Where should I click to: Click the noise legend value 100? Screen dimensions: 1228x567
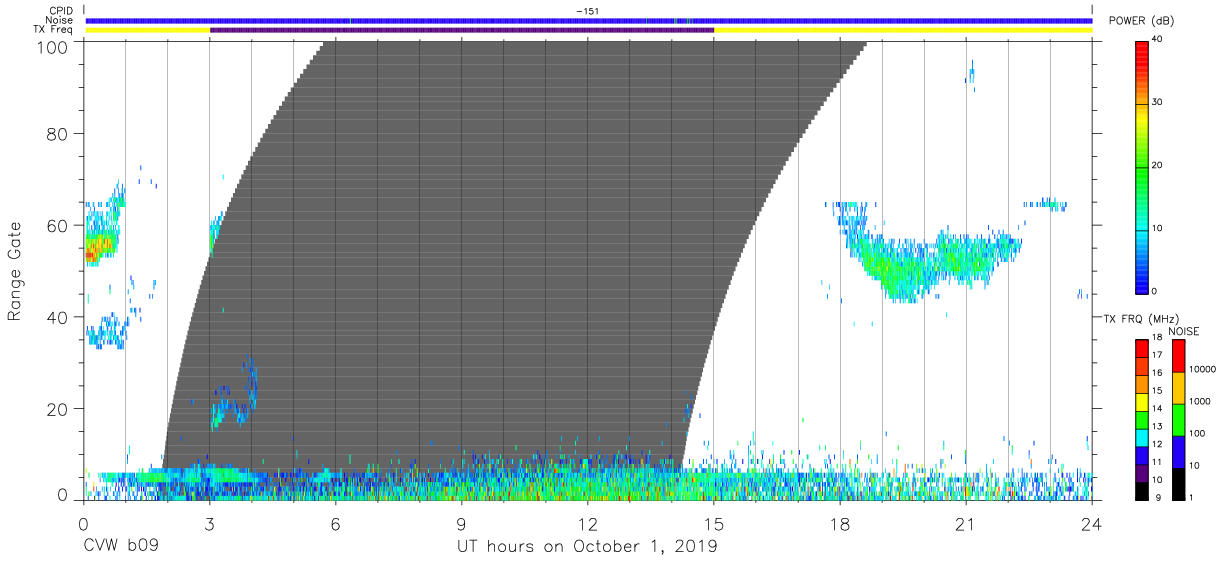click(x=1198, y=434)
